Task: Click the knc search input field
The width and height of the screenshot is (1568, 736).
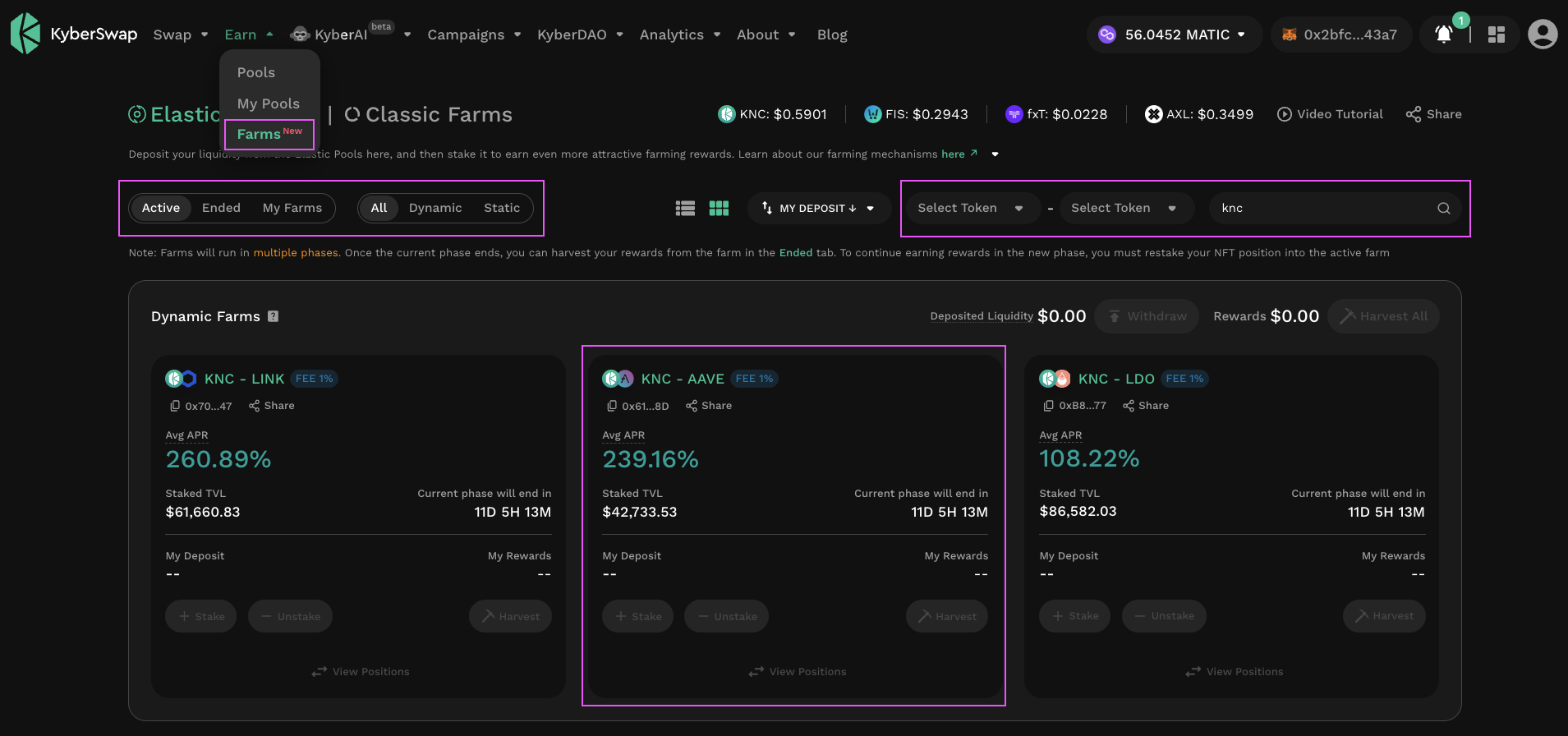Action: click(x=1335, y=208)
